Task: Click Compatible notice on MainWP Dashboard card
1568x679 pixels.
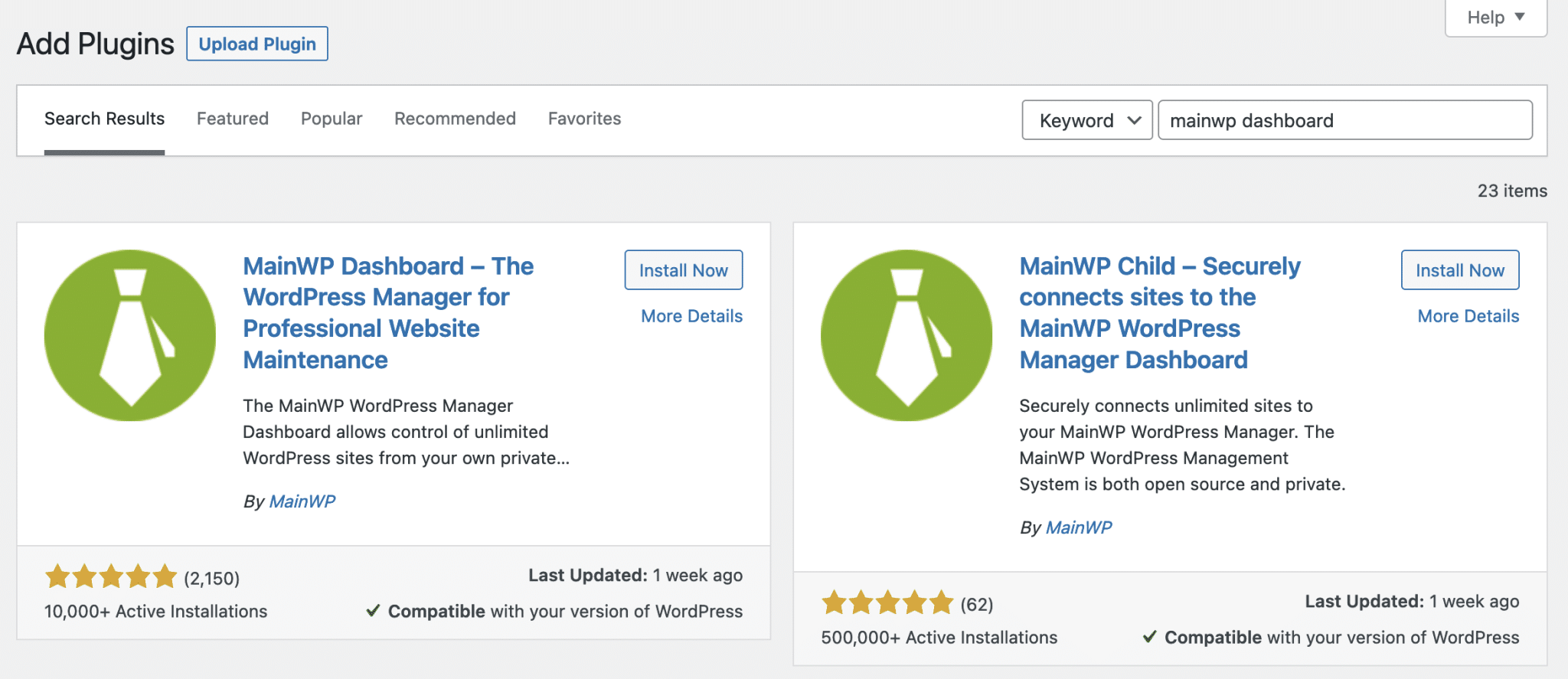Action: pyautogui.click(x=554, y=612)
